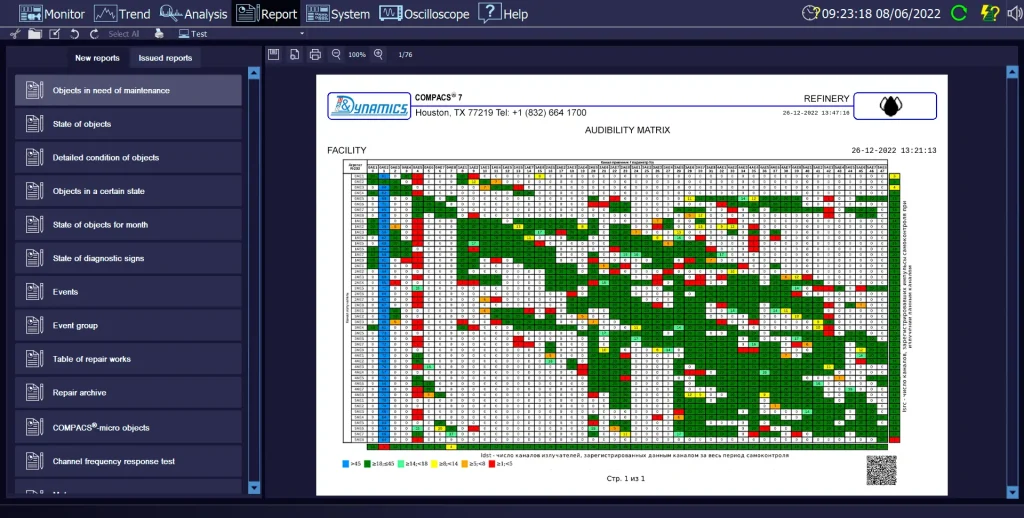Zoom in the report preview
The width and height of the screenshot is (1024, 518).
click(x=378, y=55)
